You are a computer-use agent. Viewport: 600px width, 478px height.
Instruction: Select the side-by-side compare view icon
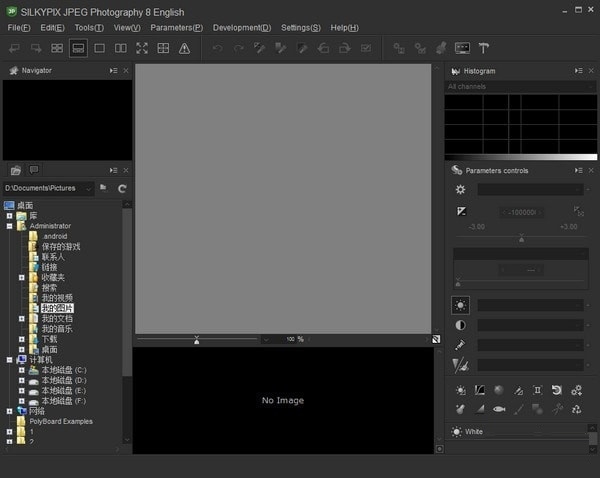point(120,48)
